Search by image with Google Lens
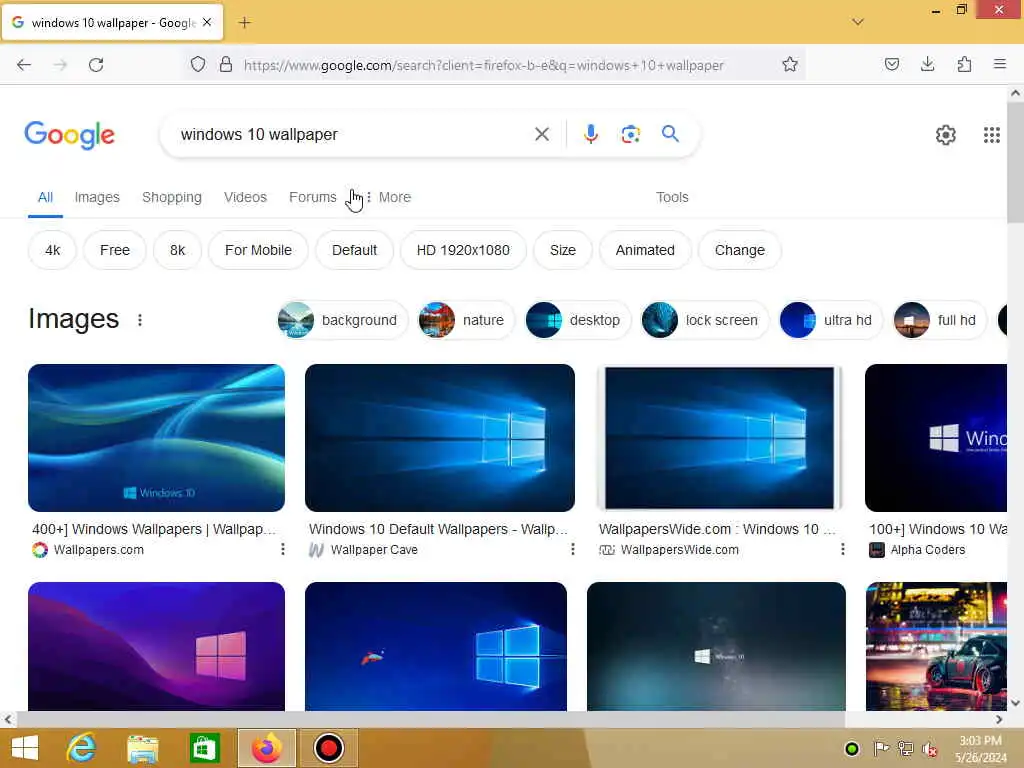Image resolution: width=1024 pixels, height=768 pixels. [630, 135]
